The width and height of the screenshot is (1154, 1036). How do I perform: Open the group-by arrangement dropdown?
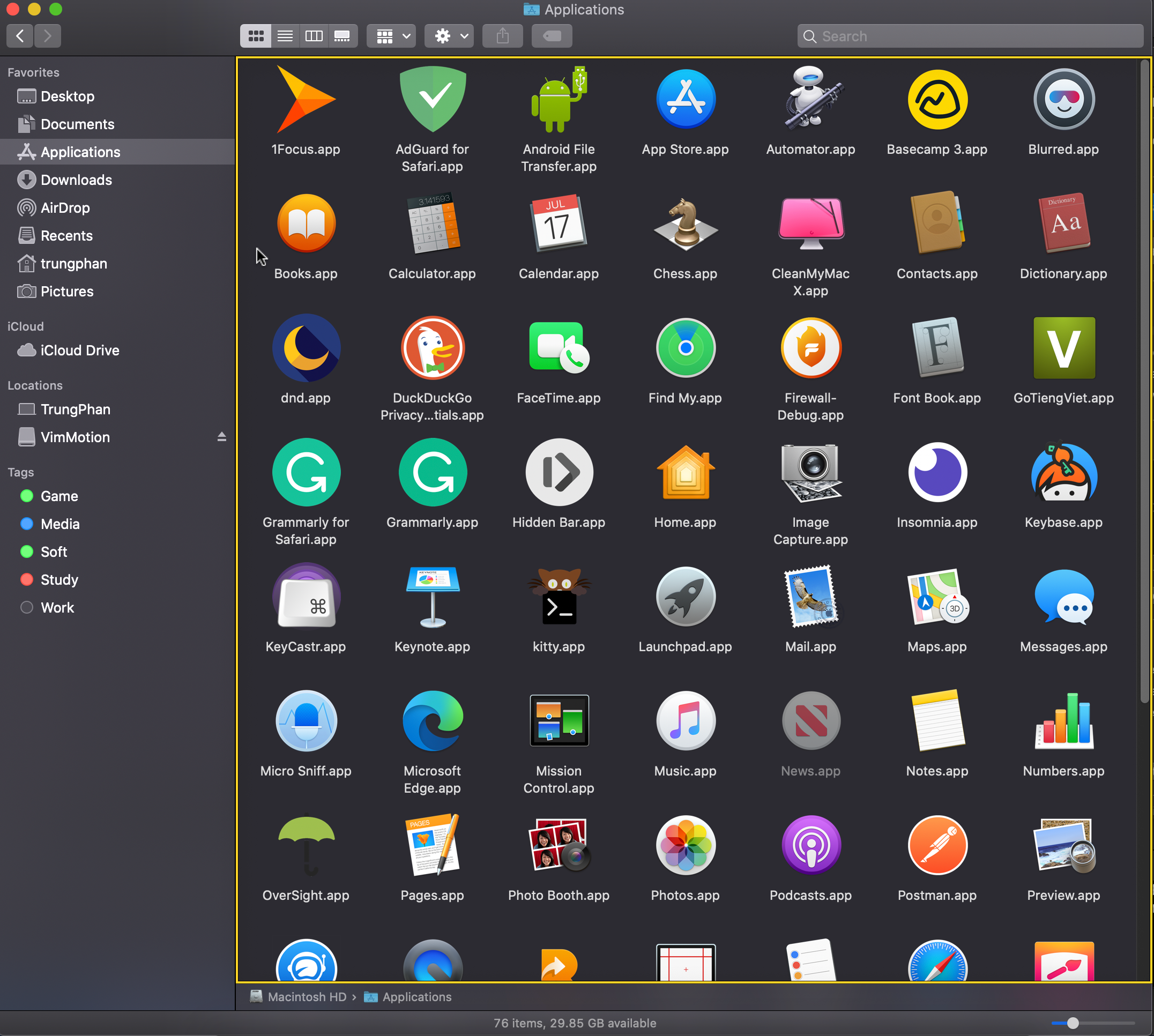392,36
